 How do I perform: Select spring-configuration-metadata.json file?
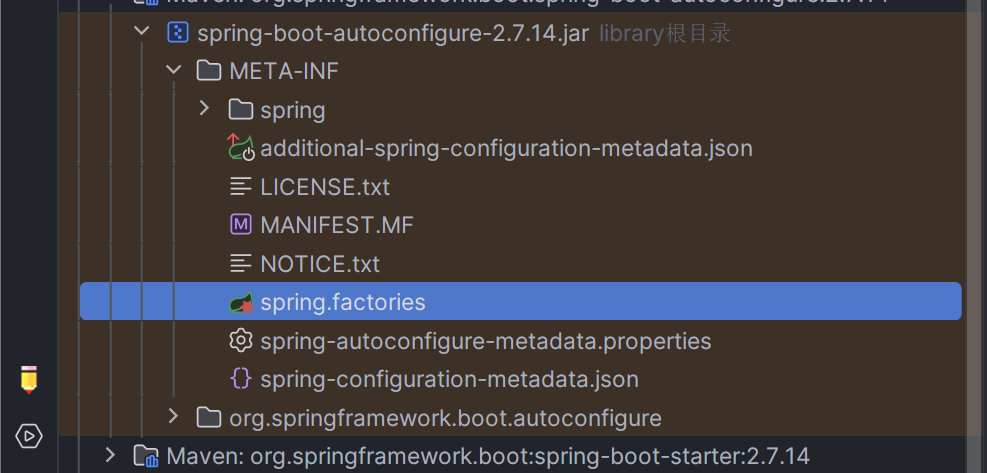[x=449, y=379]
